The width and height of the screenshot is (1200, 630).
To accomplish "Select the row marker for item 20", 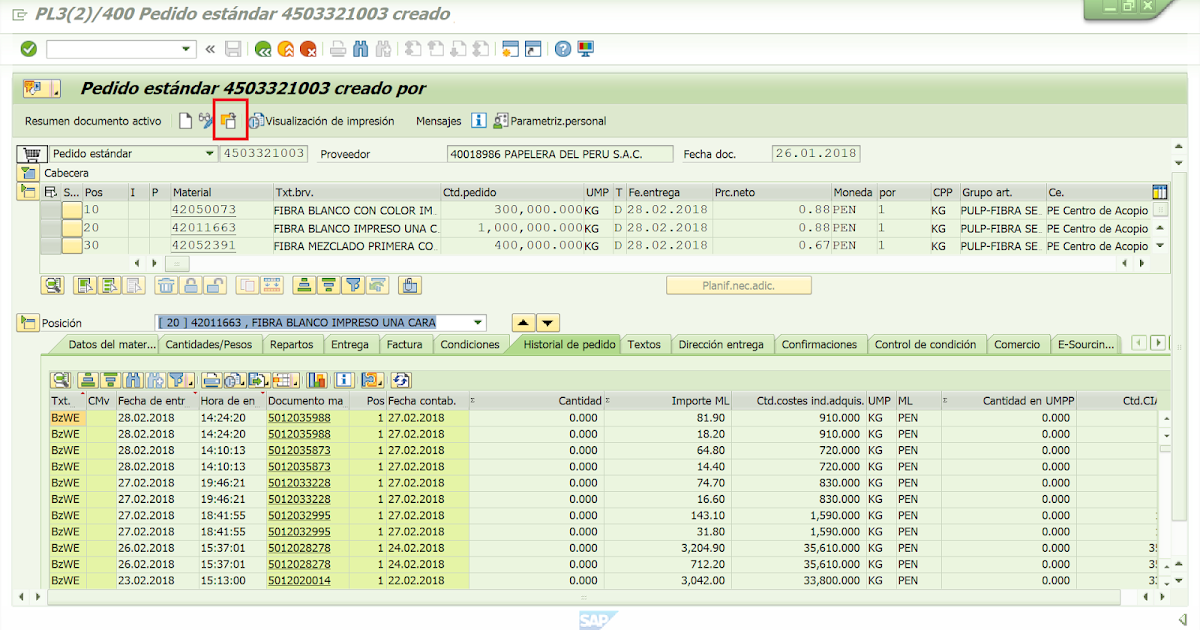I will click(x=49, y=228).
